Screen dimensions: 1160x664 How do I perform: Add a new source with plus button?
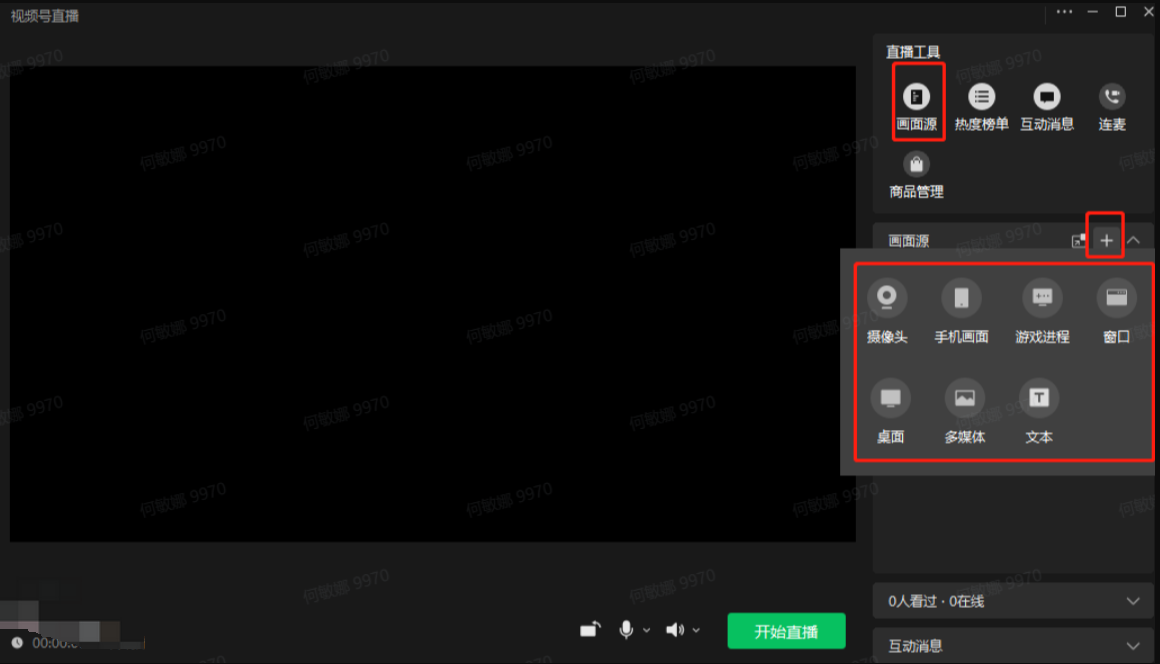(1106, 240)
